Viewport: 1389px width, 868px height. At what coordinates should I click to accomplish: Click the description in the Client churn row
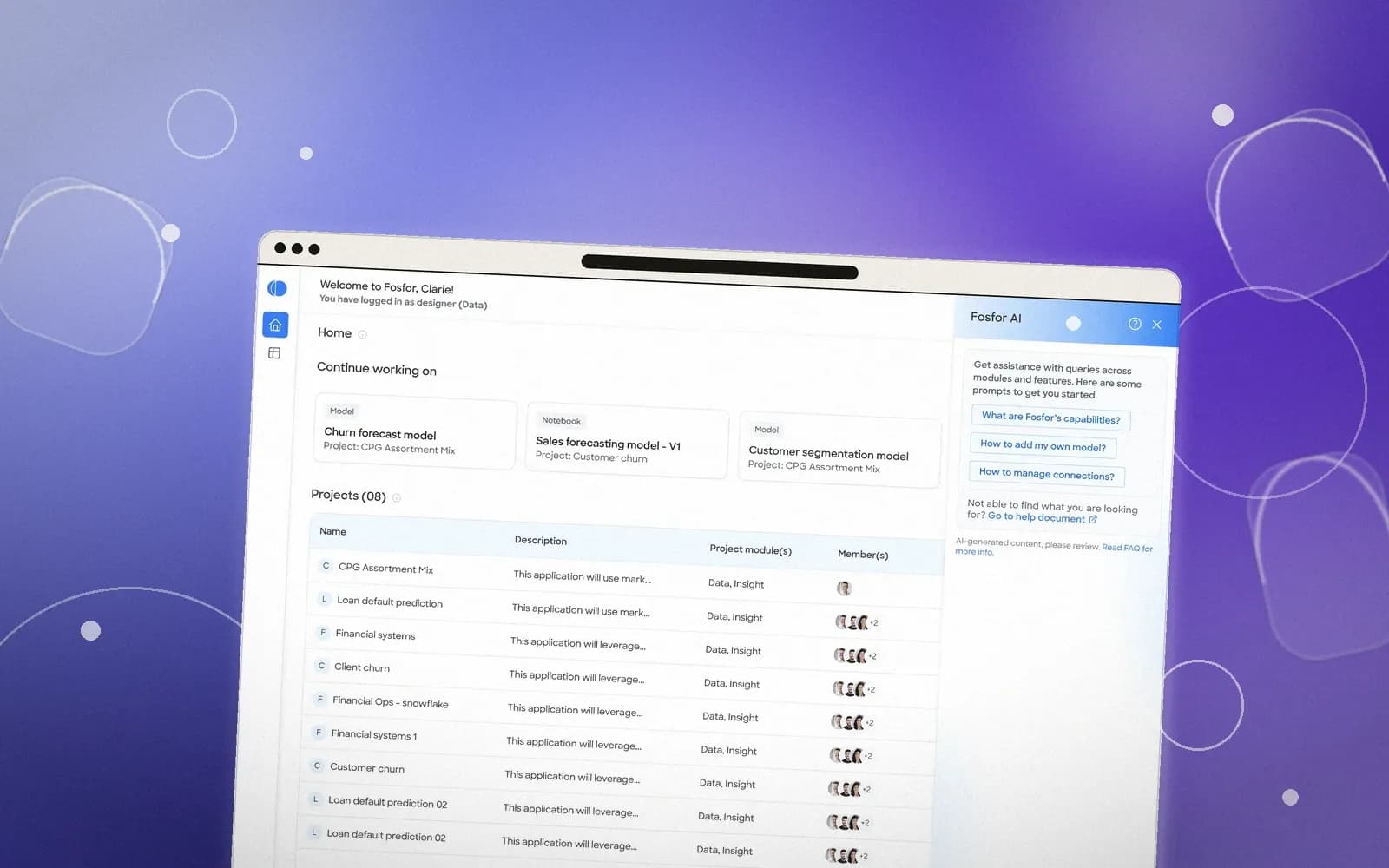(576, 677)
